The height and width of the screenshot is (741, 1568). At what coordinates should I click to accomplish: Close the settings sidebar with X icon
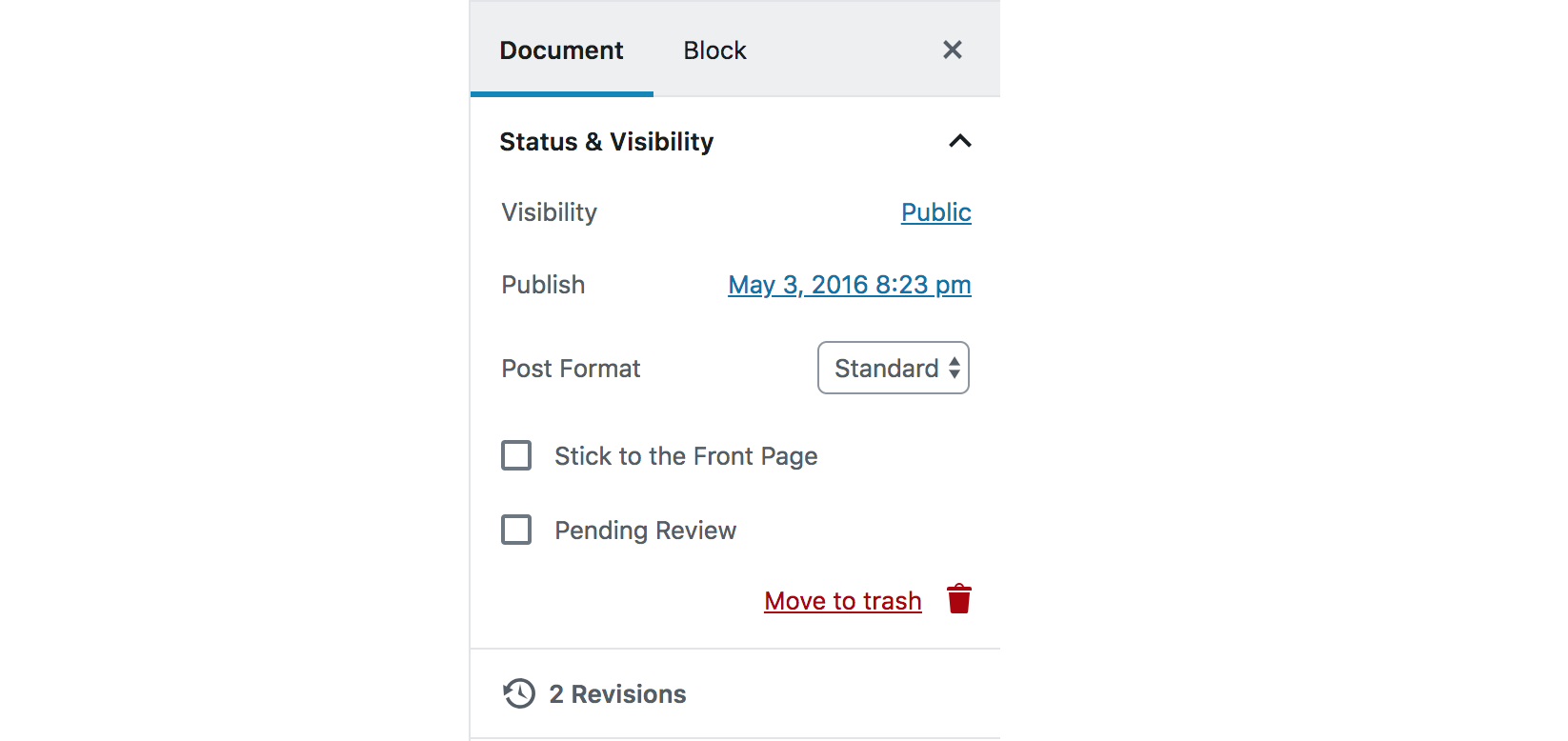coord(952,50)
